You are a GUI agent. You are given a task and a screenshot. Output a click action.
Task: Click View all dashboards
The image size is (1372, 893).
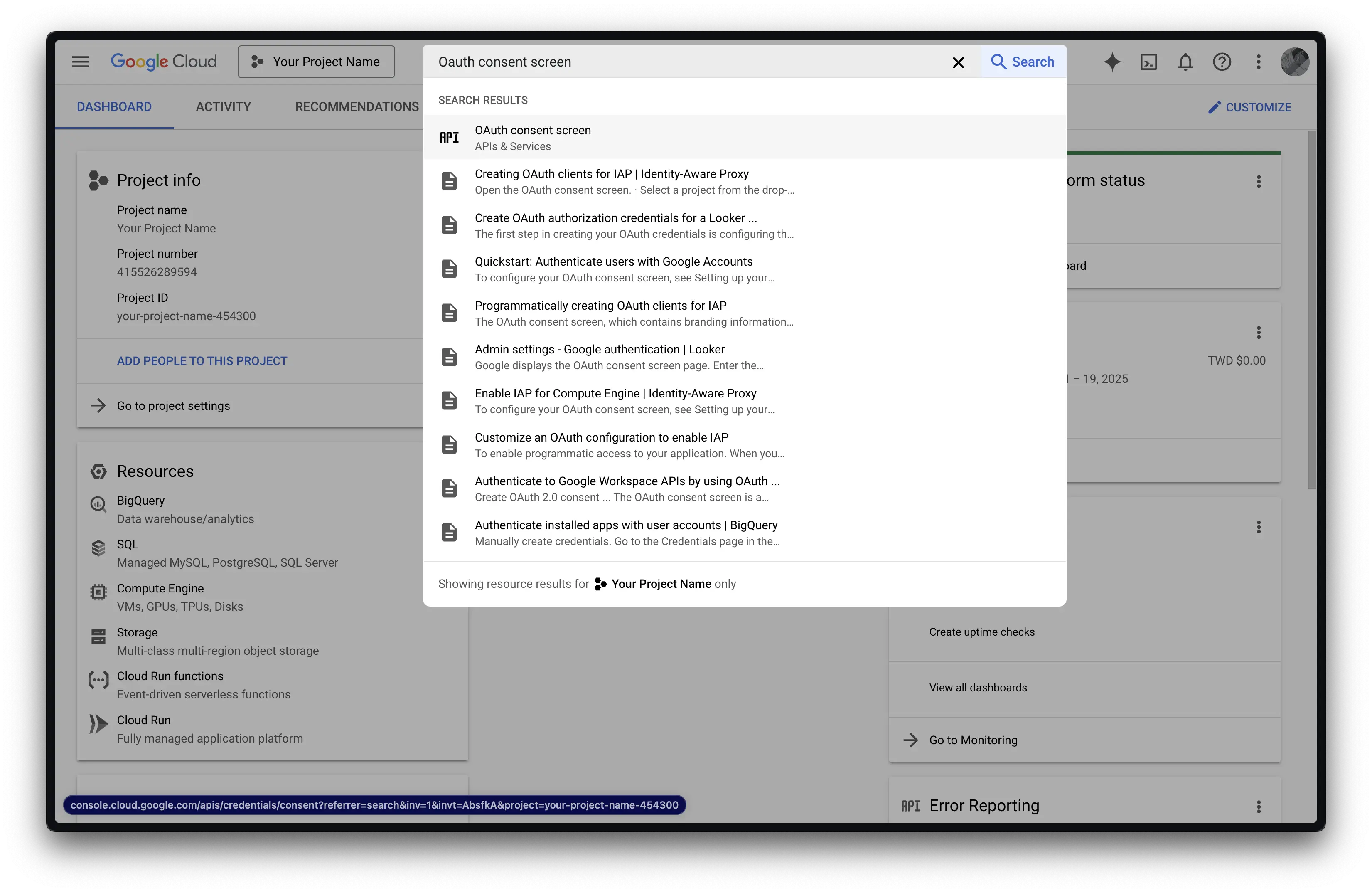pos(978,687)
